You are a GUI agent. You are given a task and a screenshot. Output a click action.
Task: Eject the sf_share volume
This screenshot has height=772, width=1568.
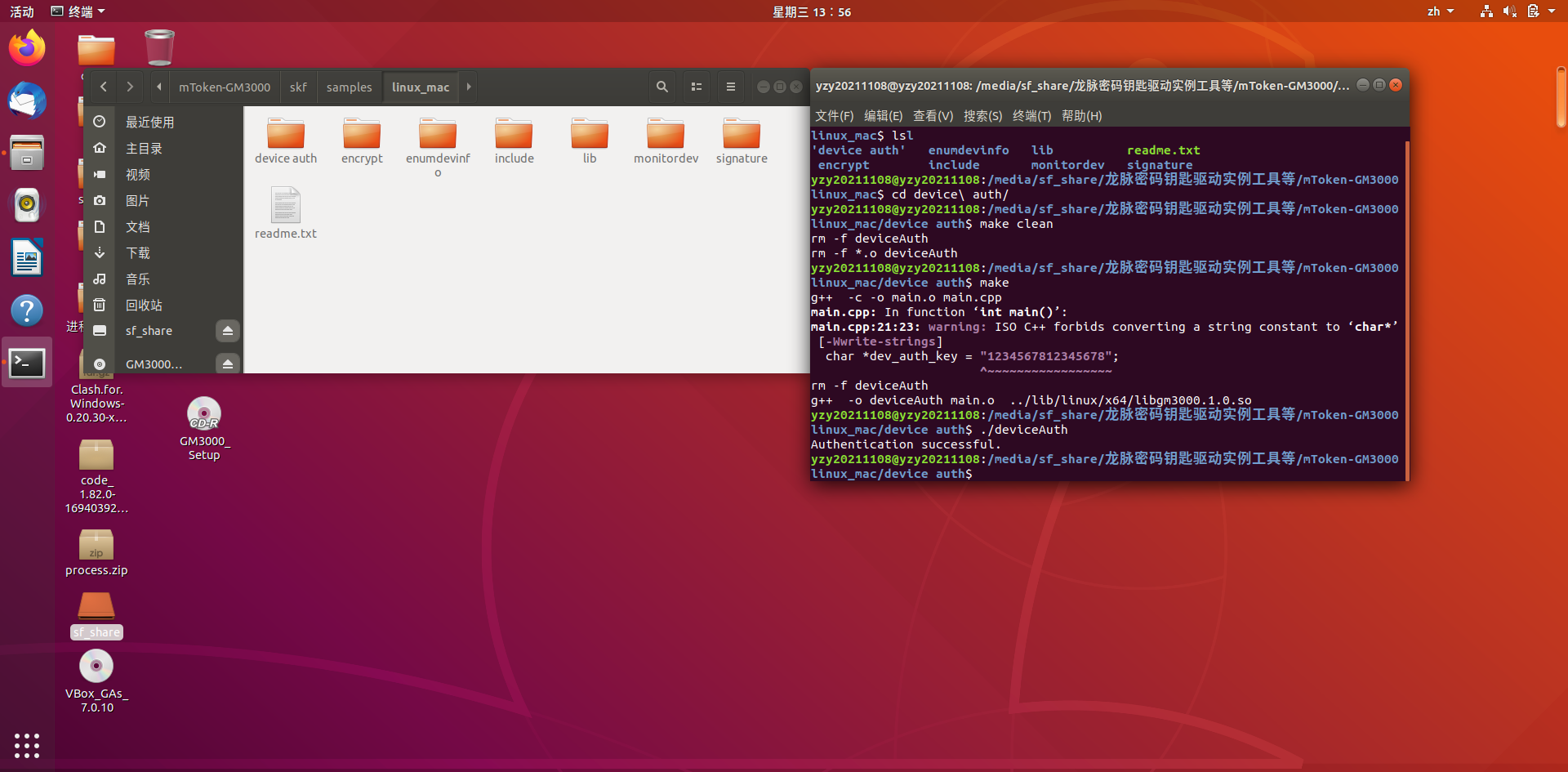click(228, 331)
